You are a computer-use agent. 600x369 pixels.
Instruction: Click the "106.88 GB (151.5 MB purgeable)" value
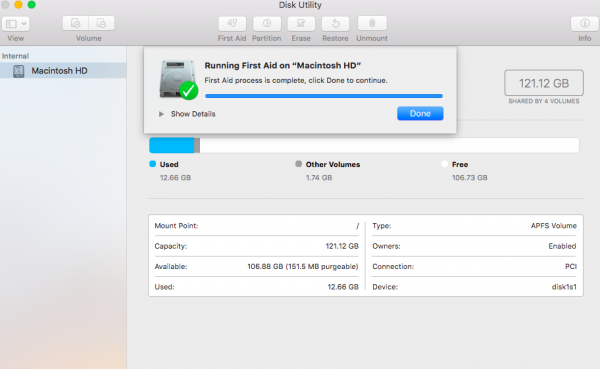click(x=303, y=266)
